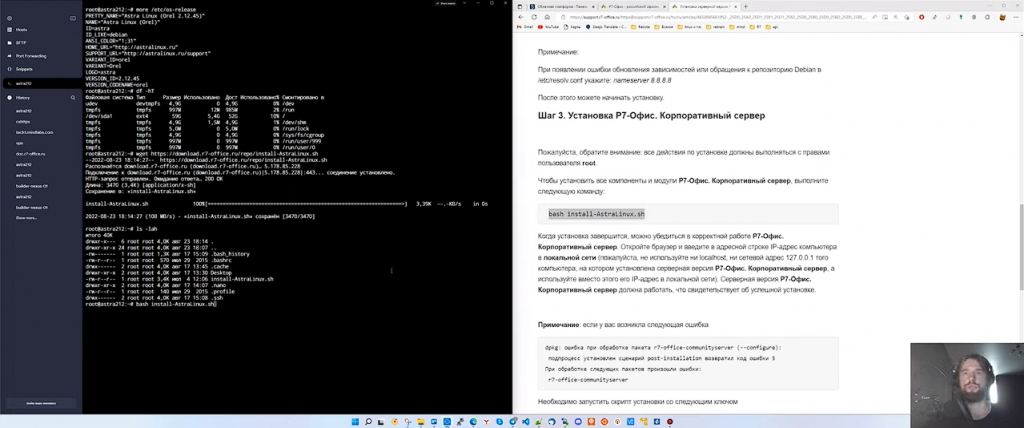
Task: Open settings gear icon at sidebar top
Action: coord(9,18)
